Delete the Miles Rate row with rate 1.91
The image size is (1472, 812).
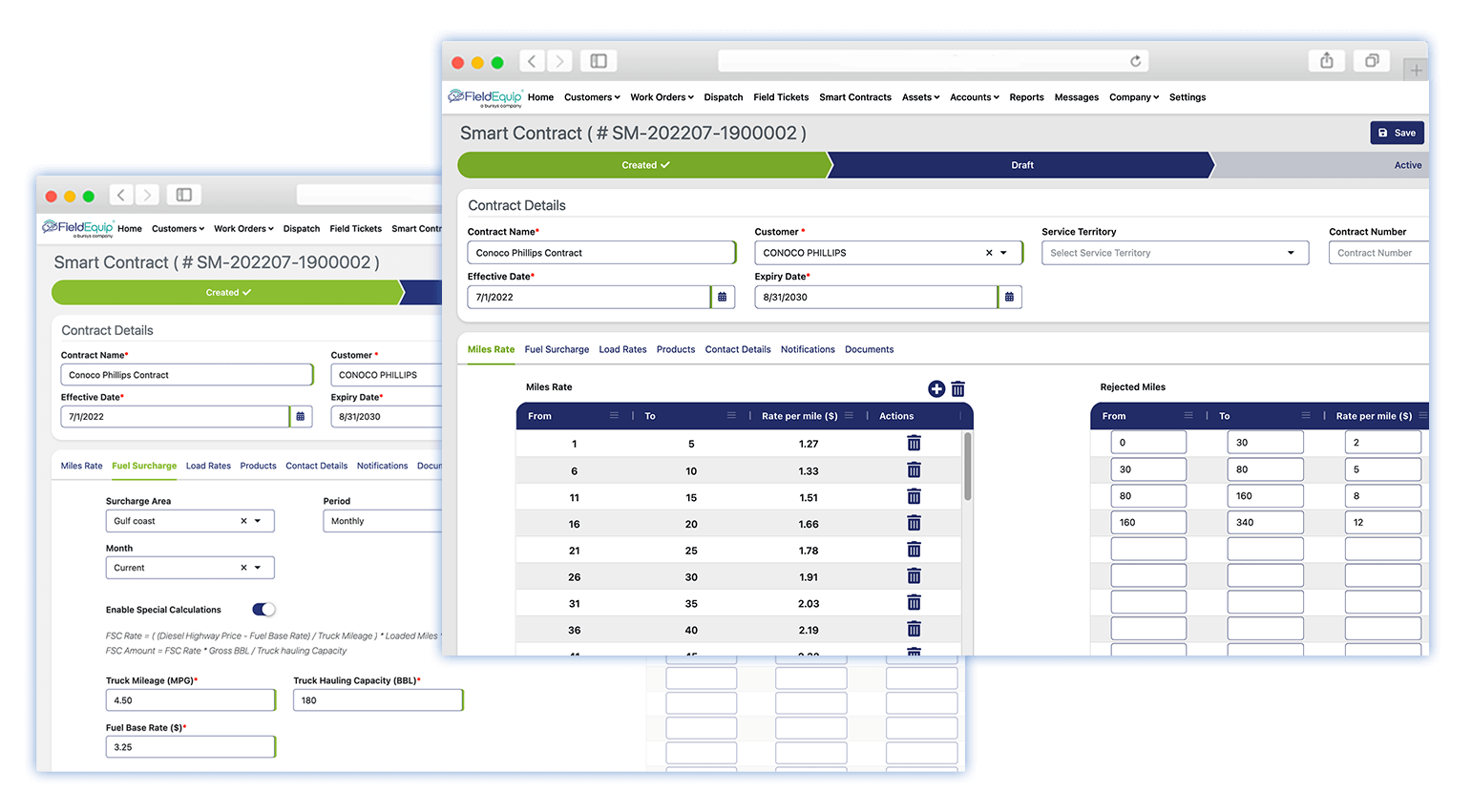click(x=914, y=577)
